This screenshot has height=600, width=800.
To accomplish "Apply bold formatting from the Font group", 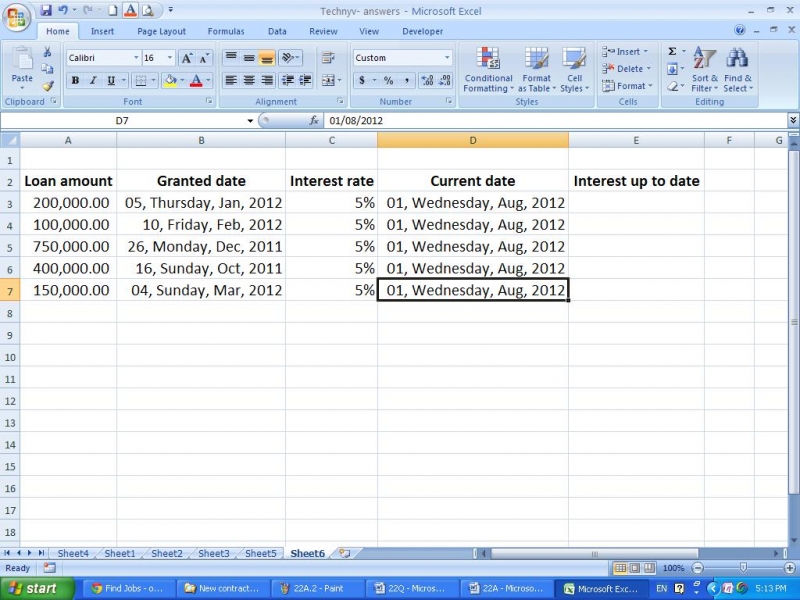I will [x=76, y=80].
